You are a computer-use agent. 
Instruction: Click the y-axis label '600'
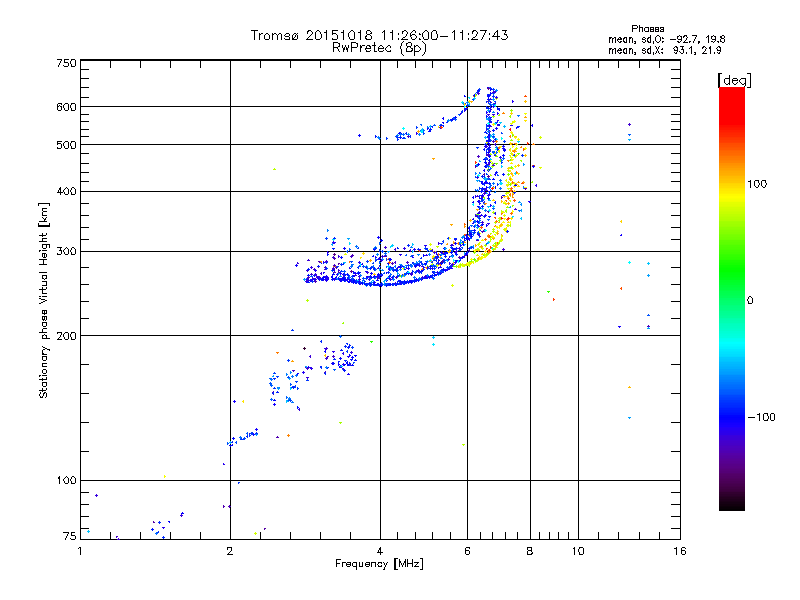coord(66,107)
